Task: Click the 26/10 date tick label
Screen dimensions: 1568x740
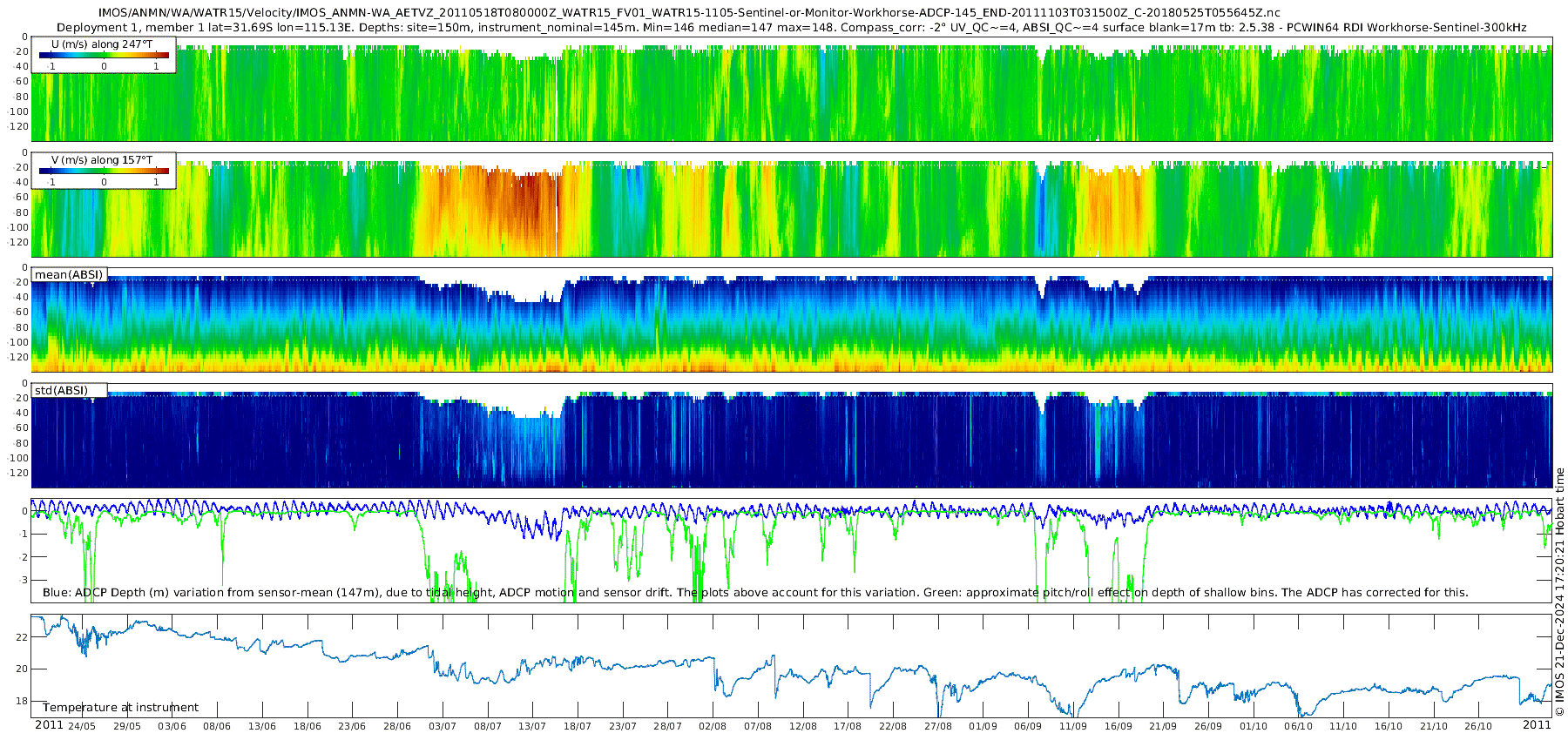Action: (x=1478, y=726)
